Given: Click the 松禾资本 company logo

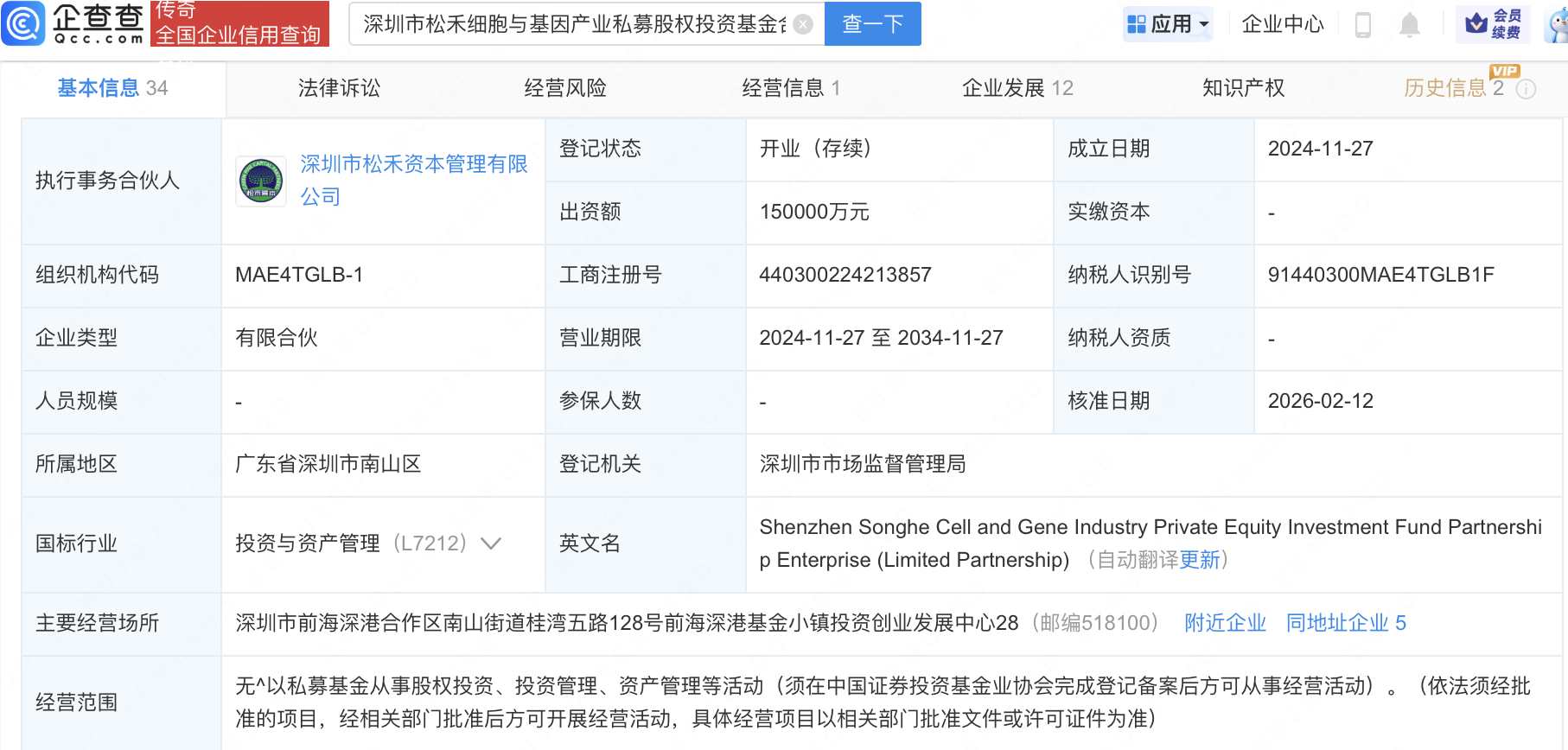Looking at the screenshot, I should tap(261, 181).
